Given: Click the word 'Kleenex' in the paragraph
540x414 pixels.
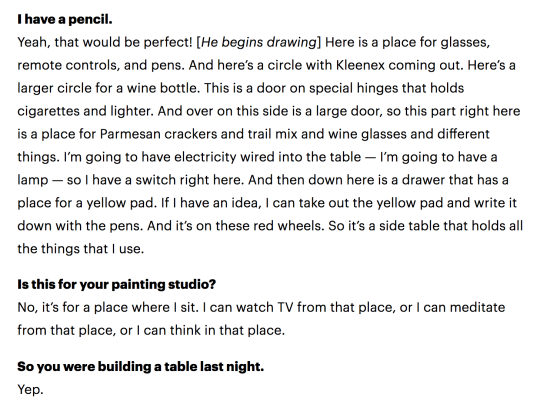Looking at the screenshot, I should click(x=360, y=65).
